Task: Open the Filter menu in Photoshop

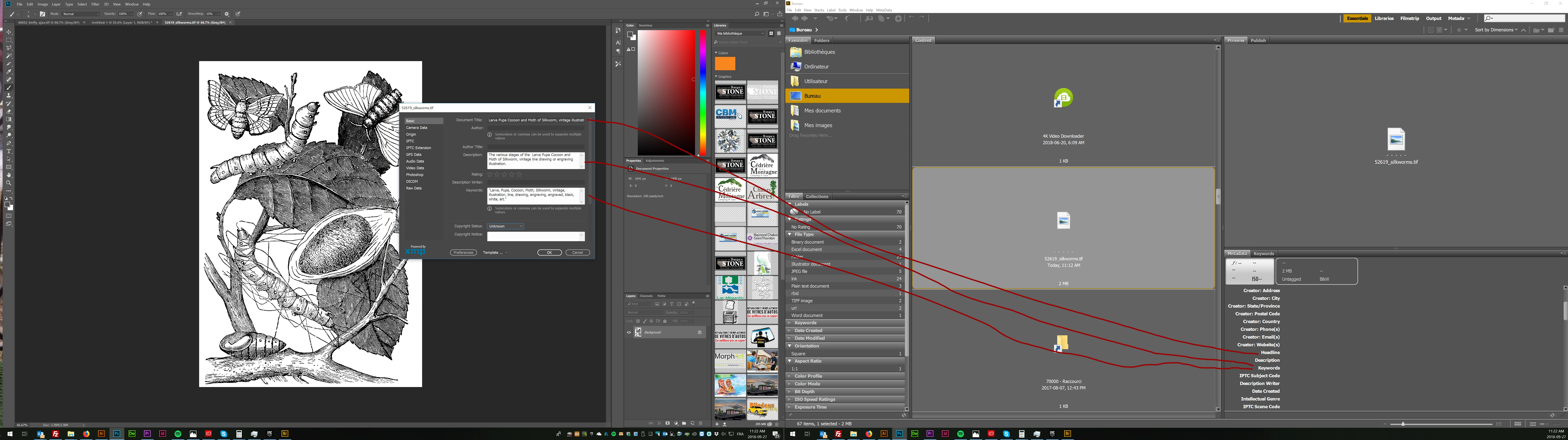Action: pos(96,4)
